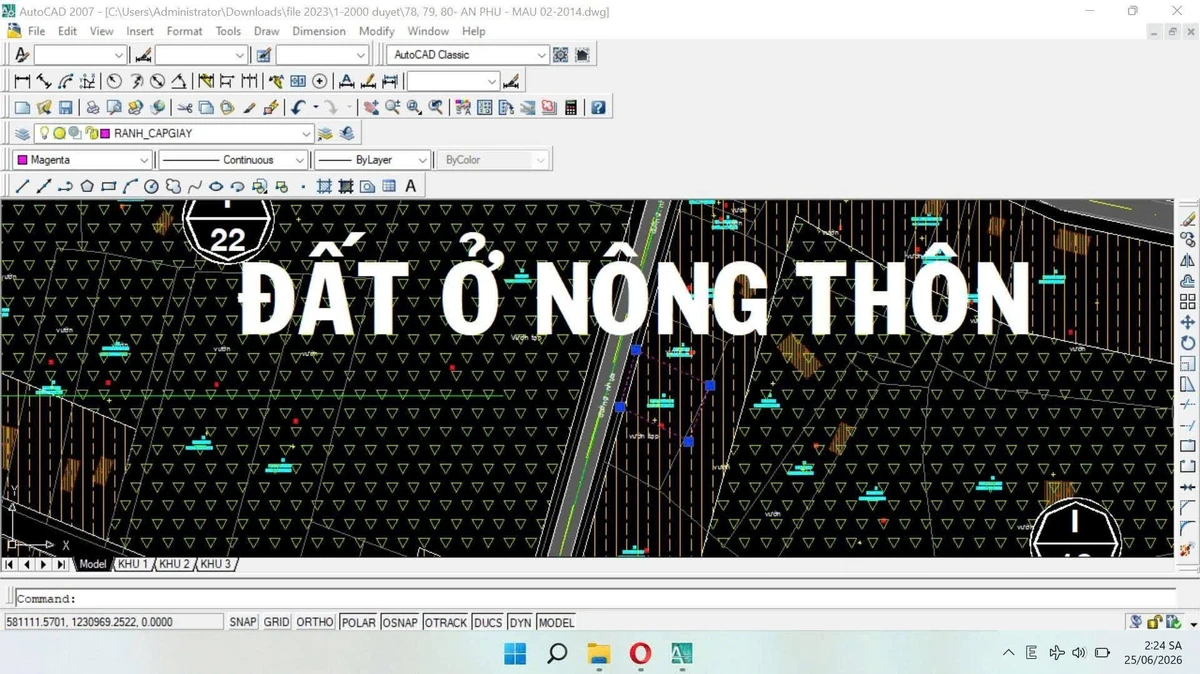The height and width of the screenshot is (674, 1200).
Task: Open the Dimension menu
Action: pyautogui.click(x=319, y=31)
